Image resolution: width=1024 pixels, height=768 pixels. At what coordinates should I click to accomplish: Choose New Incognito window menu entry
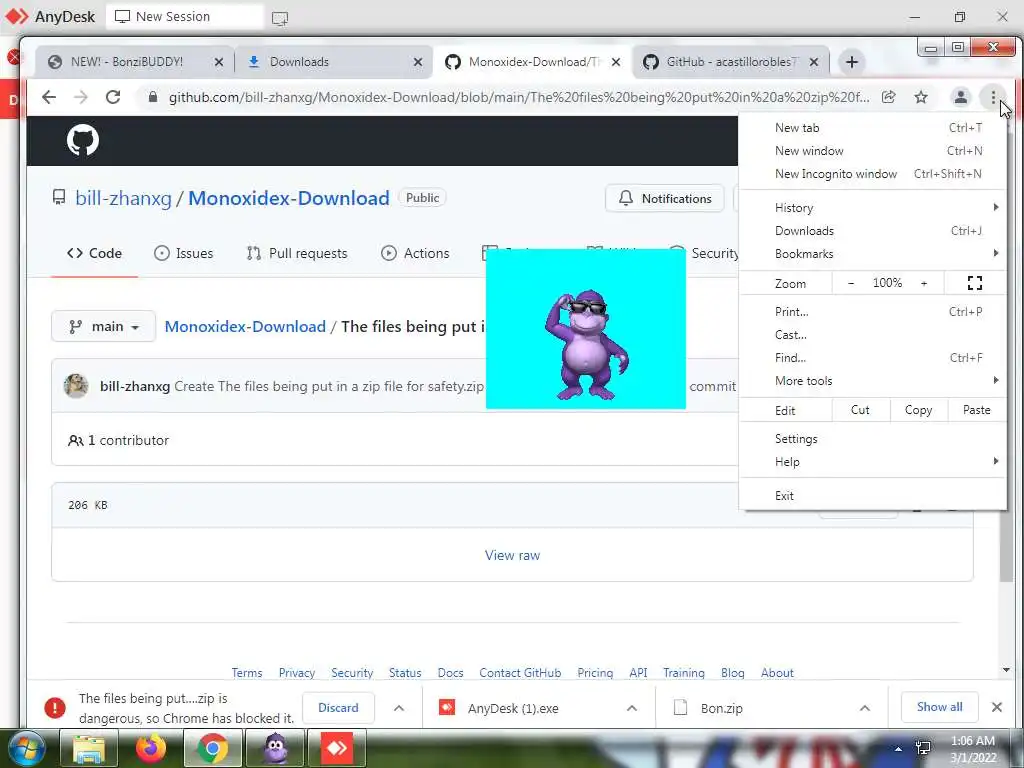tap(873, 174)
